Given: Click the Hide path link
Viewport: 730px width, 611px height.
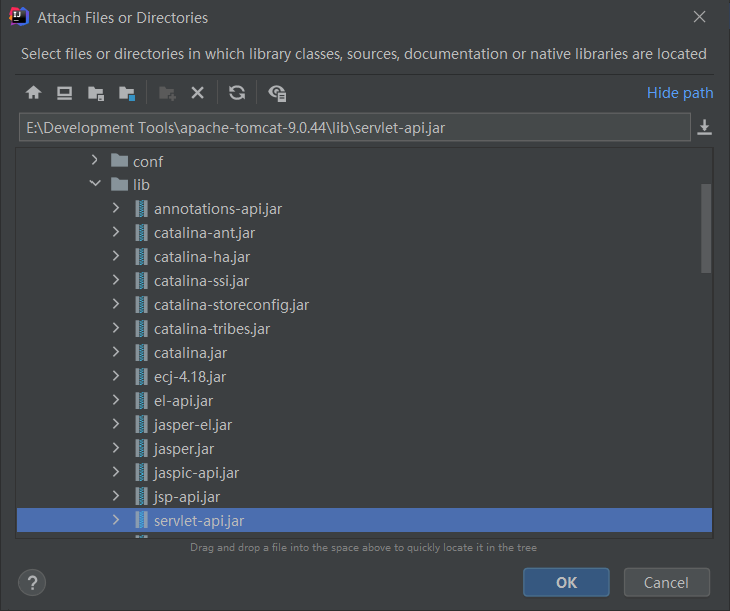Looking at the screenshot, I should point(680,93).
